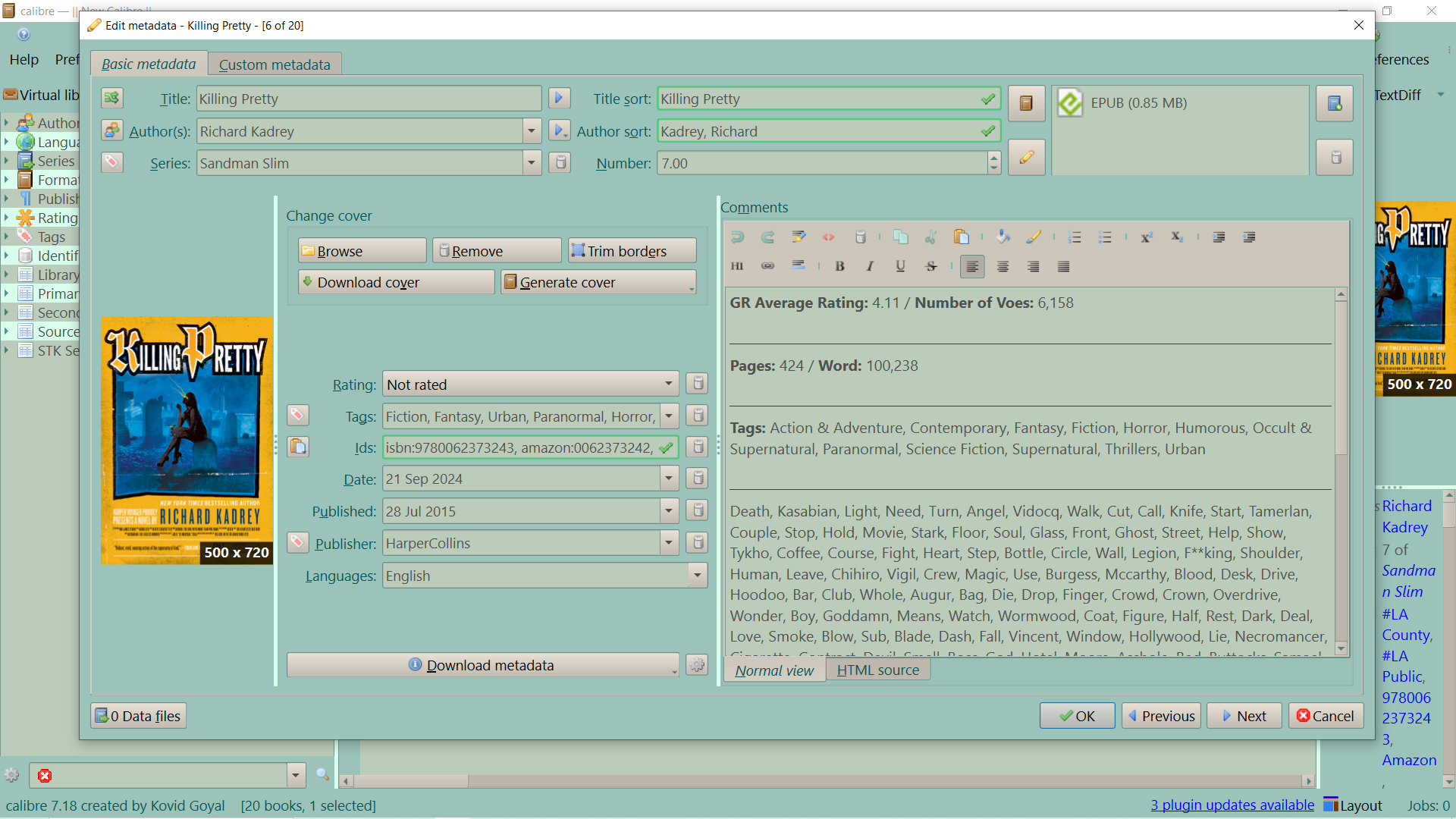This screenshot has width=1456, height=819.
Task: Expand the Publisher dropdown list
Action: (668, 543)
